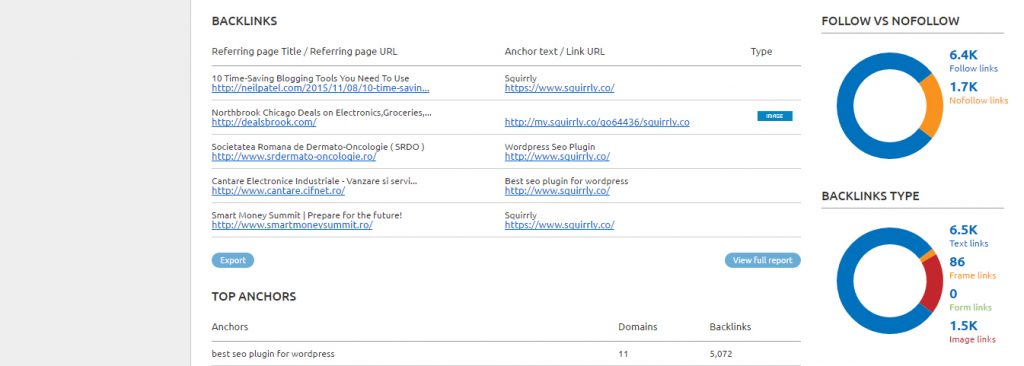Click the blue text-links segment in Backlinks Type chart
The height and width of the screenshot is (366, 1024).
point(846,281)
